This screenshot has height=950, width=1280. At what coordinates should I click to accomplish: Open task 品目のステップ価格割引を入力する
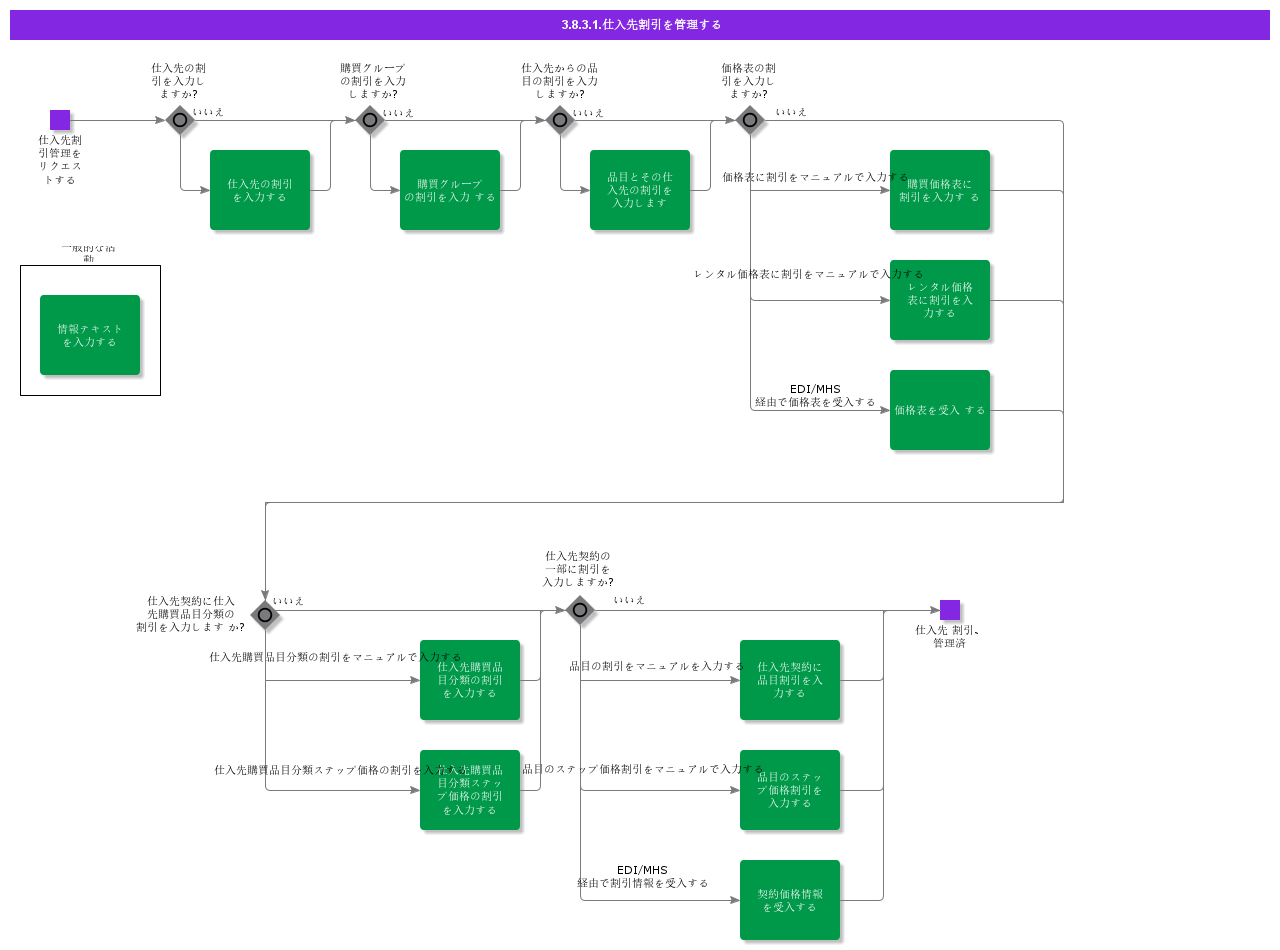[790, 790]
